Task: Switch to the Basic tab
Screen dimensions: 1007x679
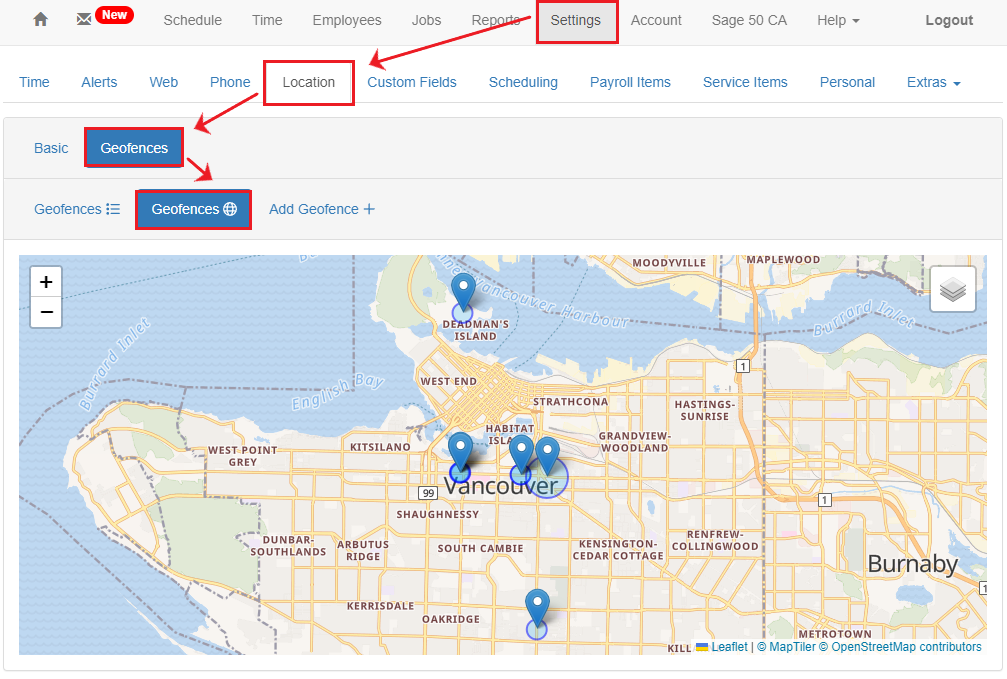Action: [51, 147]
